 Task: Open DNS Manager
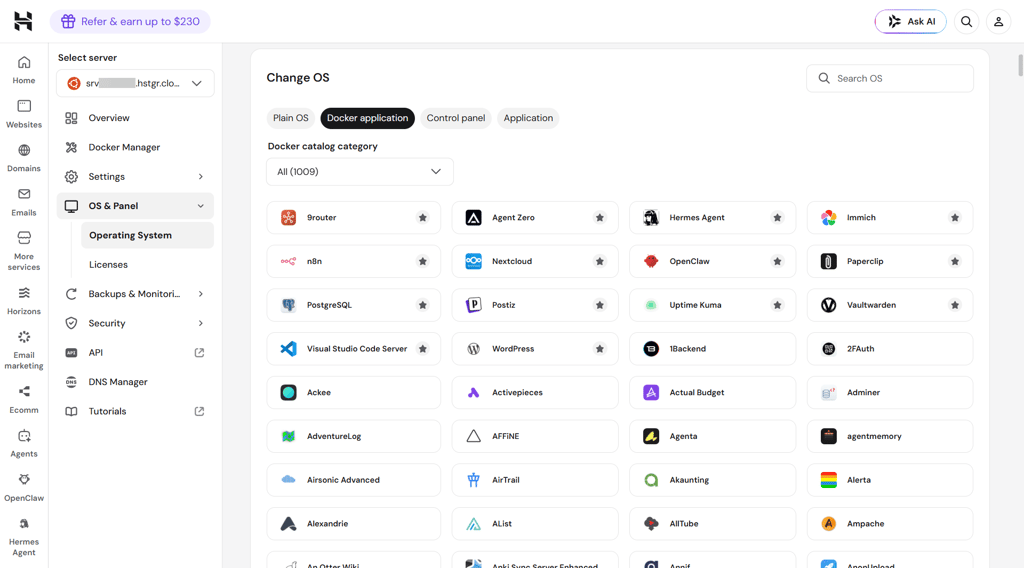click(135, 382)
